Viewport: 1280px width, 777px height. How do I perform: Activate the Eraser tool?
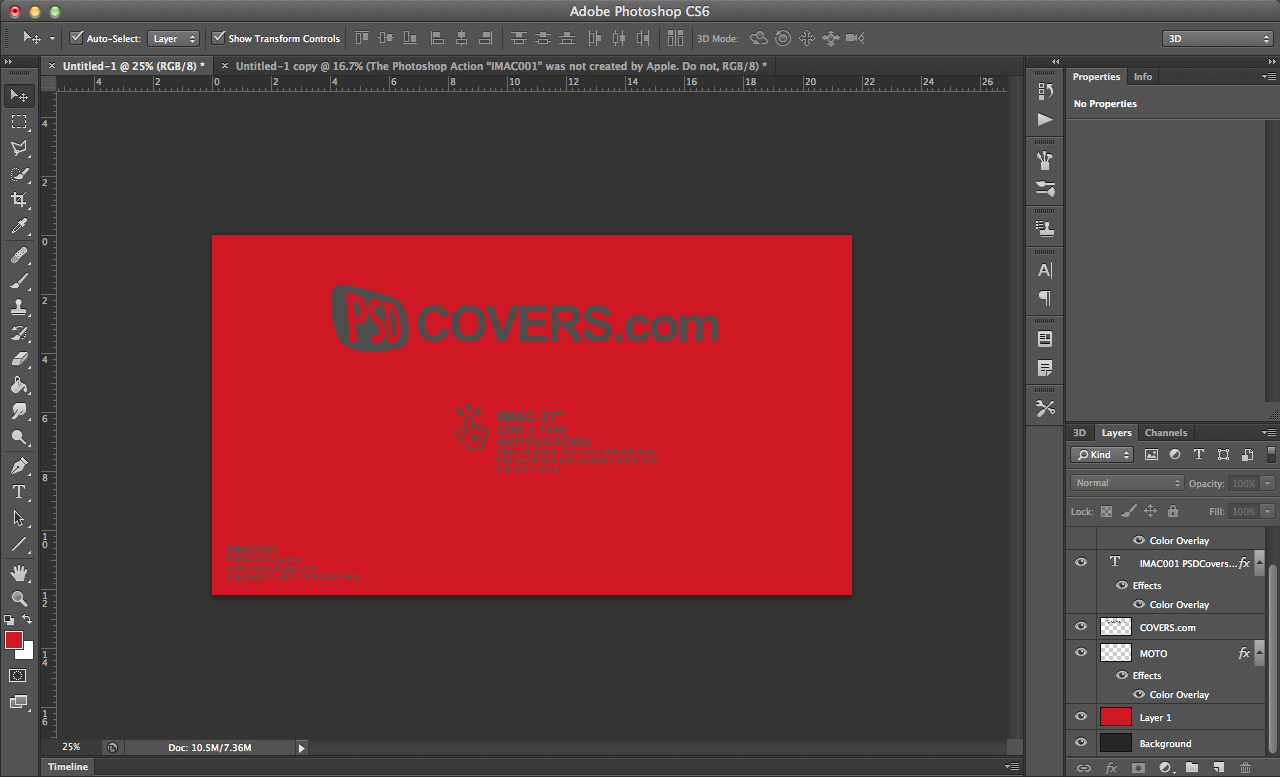point(19,359)
